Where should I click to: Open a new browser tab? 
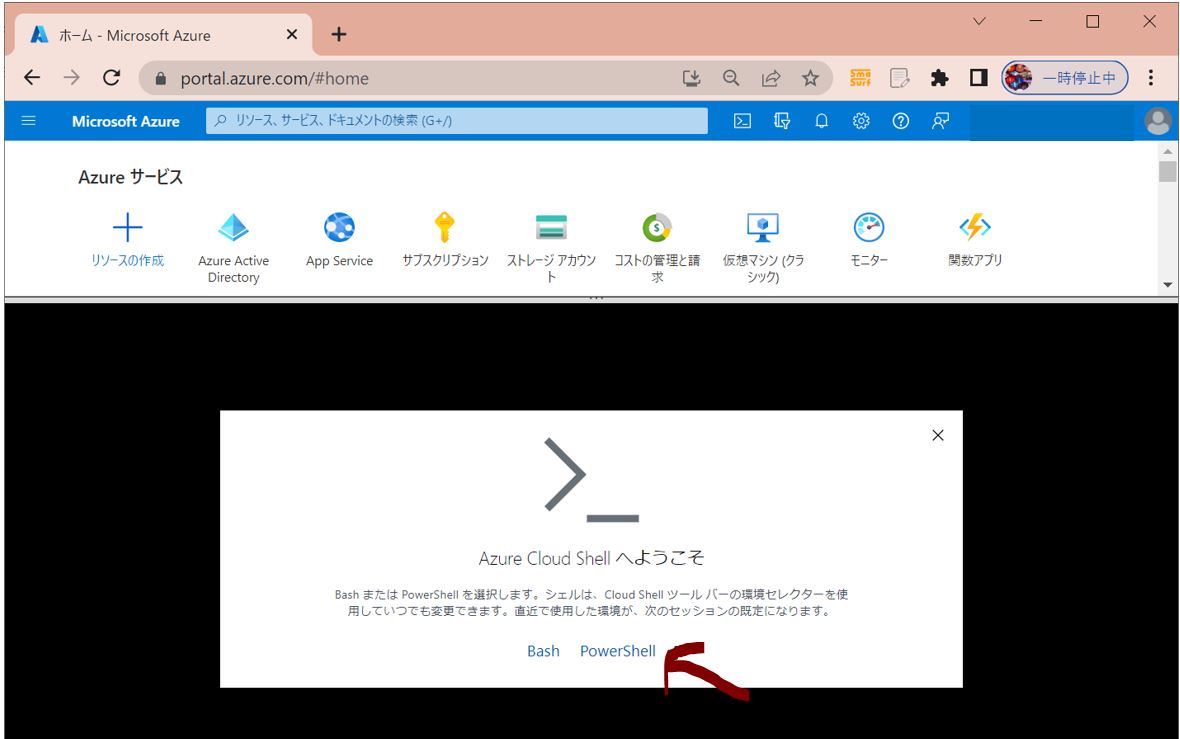(x=339, y=35)
